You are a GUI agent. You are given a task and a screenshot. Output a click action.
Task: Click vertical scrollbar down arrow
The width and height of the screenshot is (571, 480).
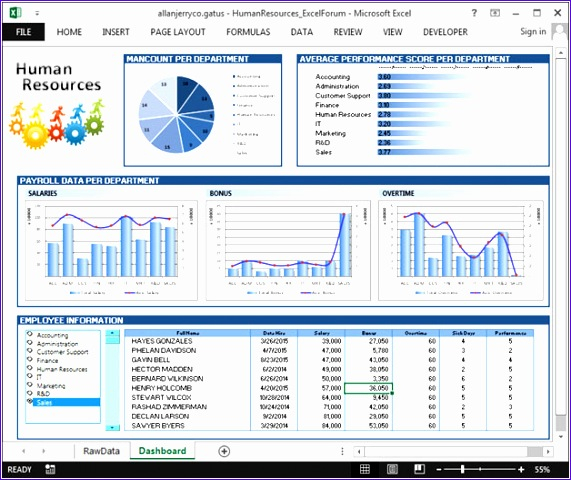point(561,436)
